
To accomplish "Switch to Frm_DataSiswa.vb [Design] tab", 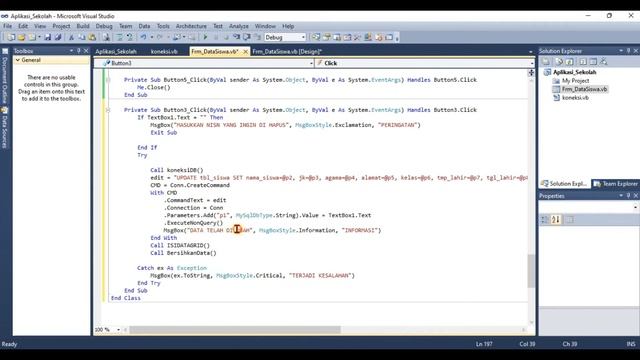I will 287,52.
